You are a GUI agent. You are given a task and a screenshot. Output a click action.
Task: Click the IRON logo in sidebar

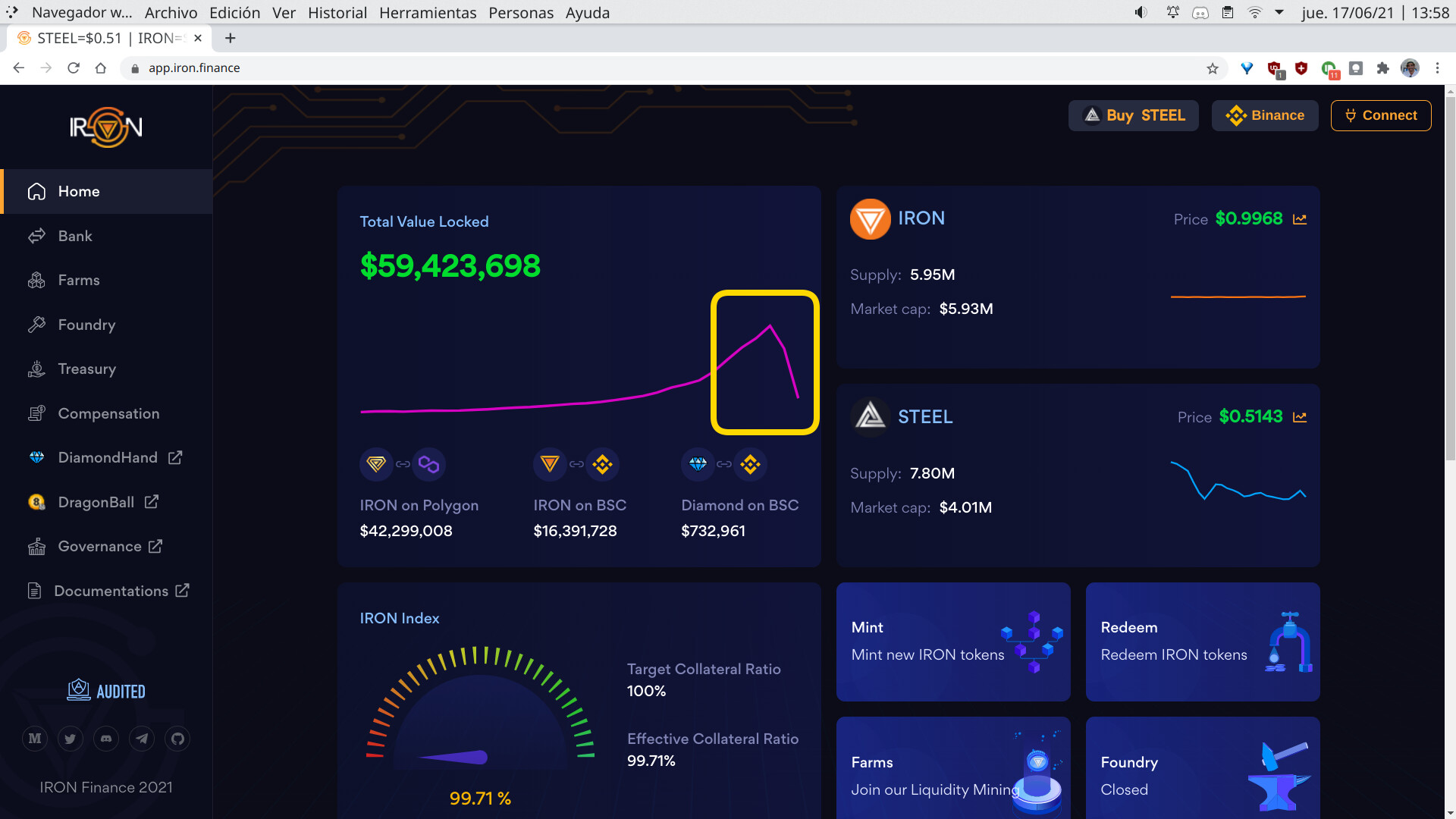click(x=106, y=127)
